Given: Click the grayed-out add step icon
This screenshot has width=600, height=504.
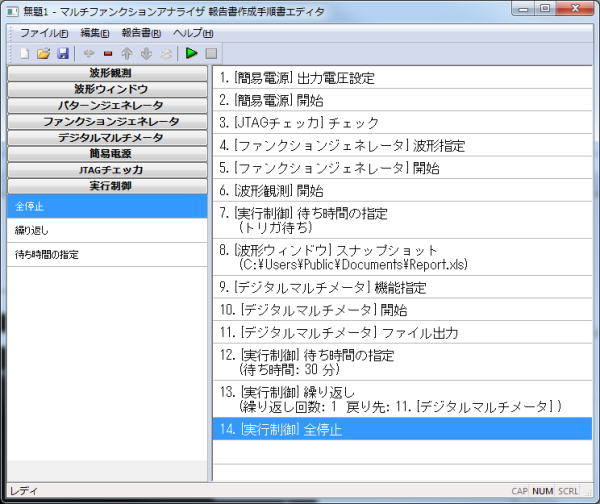Looking at the screenshot, I should 89,54.
